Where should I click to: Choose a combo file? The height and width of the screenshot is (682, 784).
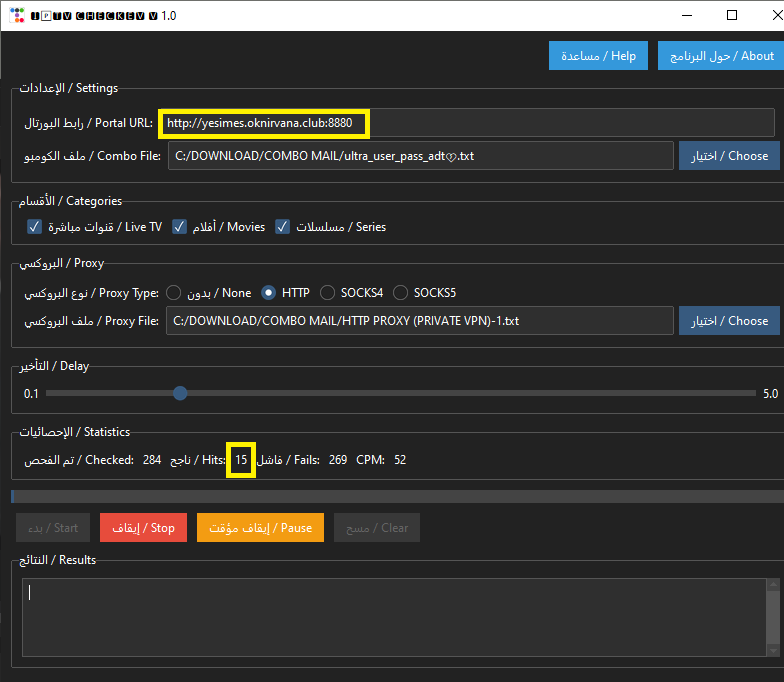729,156
